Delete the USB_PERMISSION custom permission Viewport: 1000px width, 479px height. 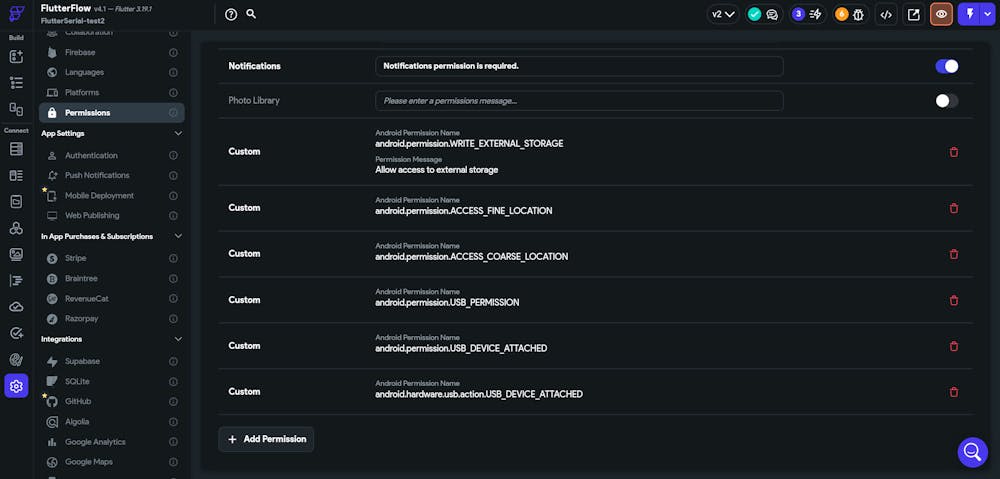(953, 300)
